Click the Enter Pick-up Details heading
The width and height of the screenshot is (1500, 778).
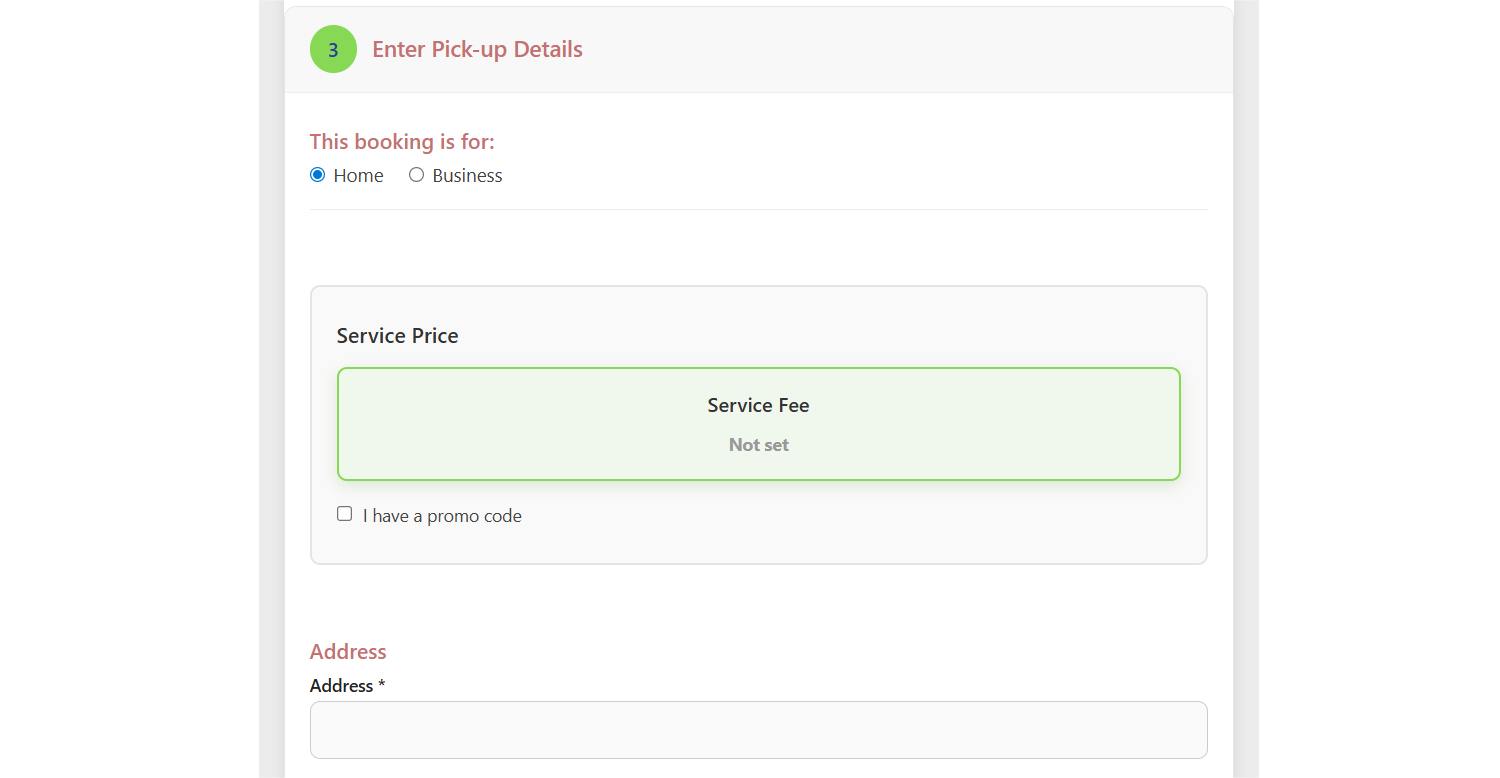[x=477, y=49]
